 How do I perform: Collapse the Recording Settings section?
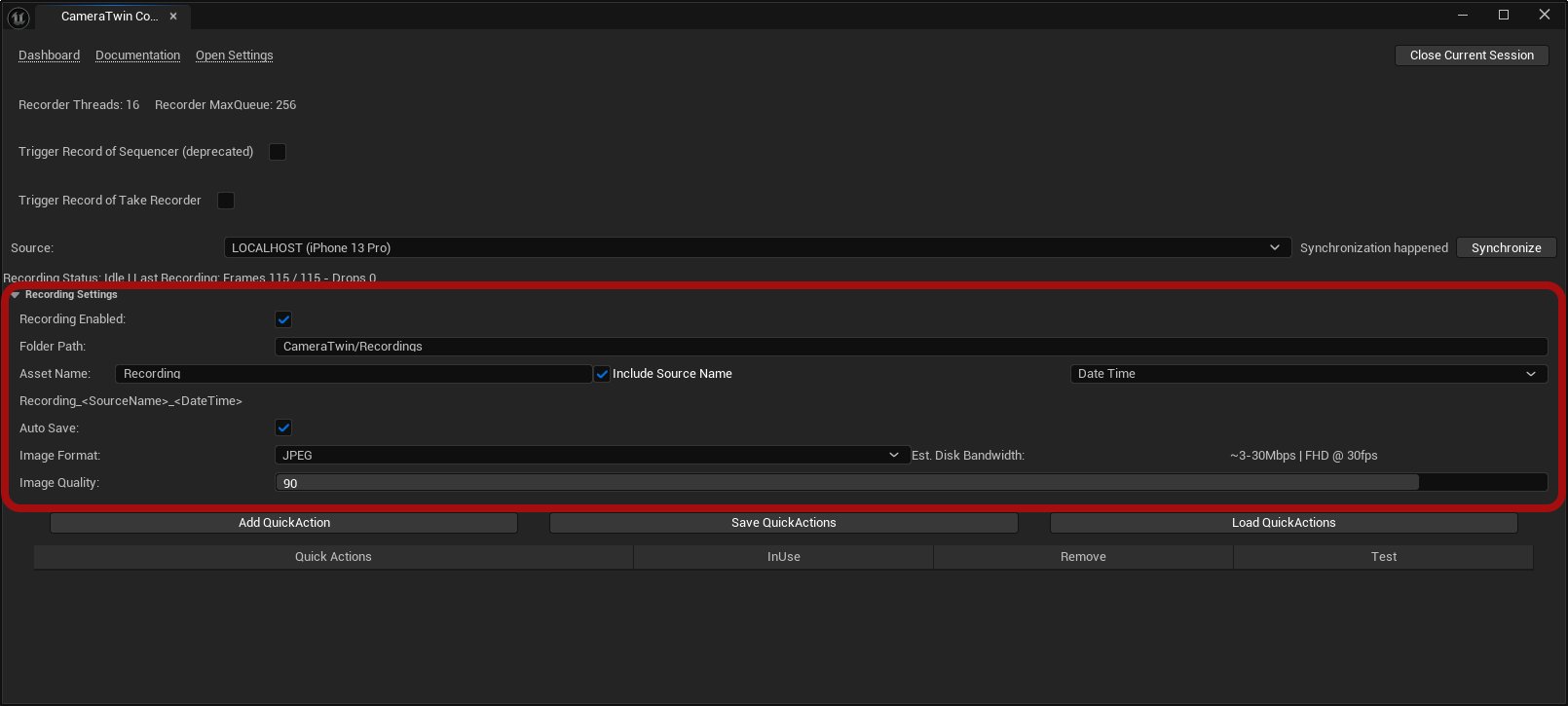pos(16,295)
